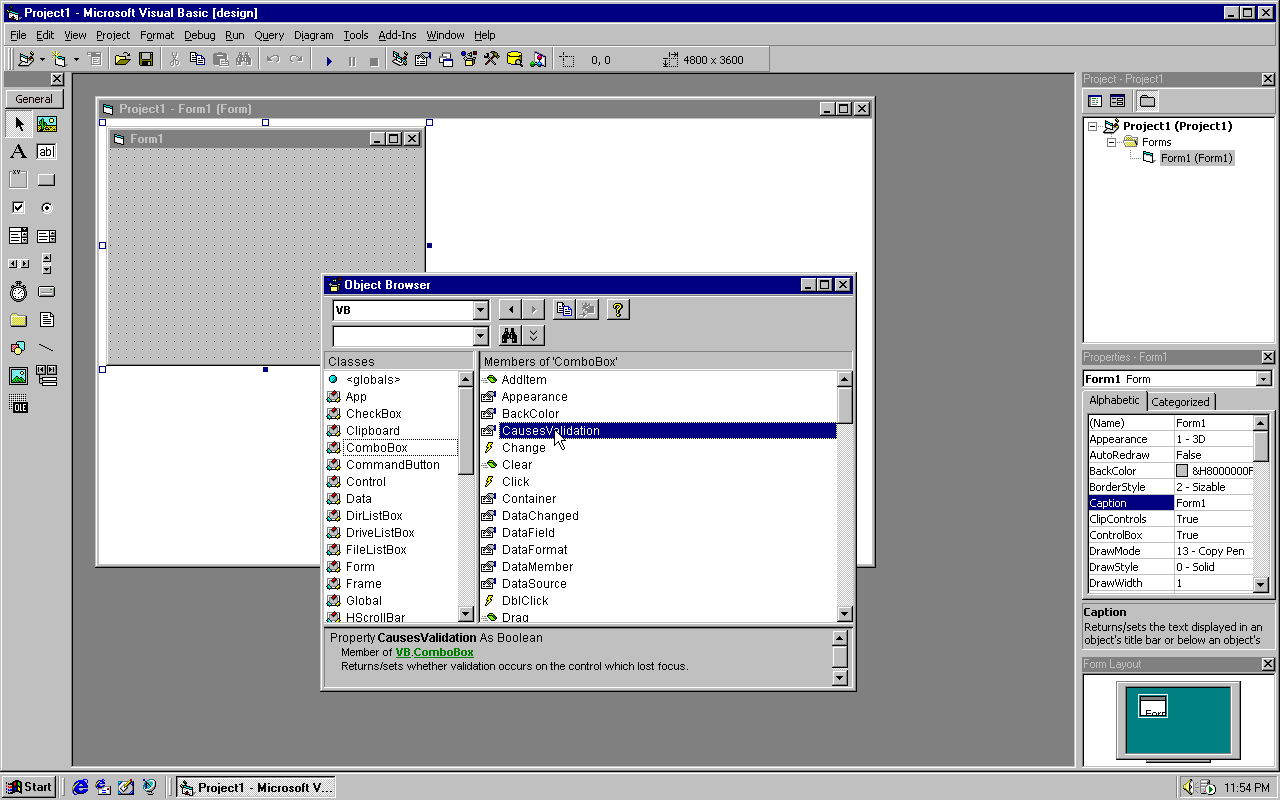The height and width of the screenshot is (800, 1280).
Task: Collapse the Forms folder tree node
Action: (1111, 142)
